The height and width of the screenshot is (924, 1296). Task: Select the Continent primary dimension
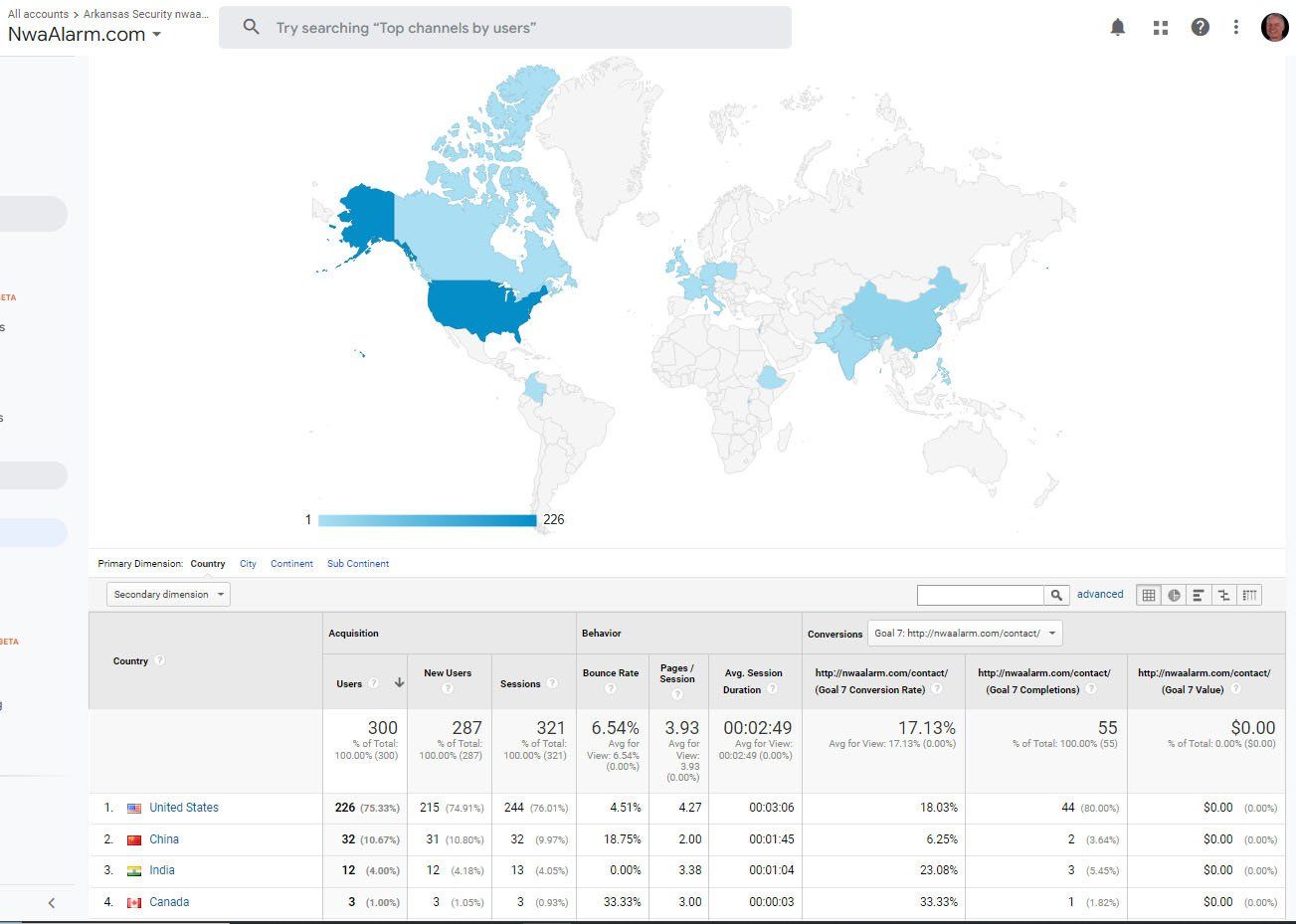point(291,564)
